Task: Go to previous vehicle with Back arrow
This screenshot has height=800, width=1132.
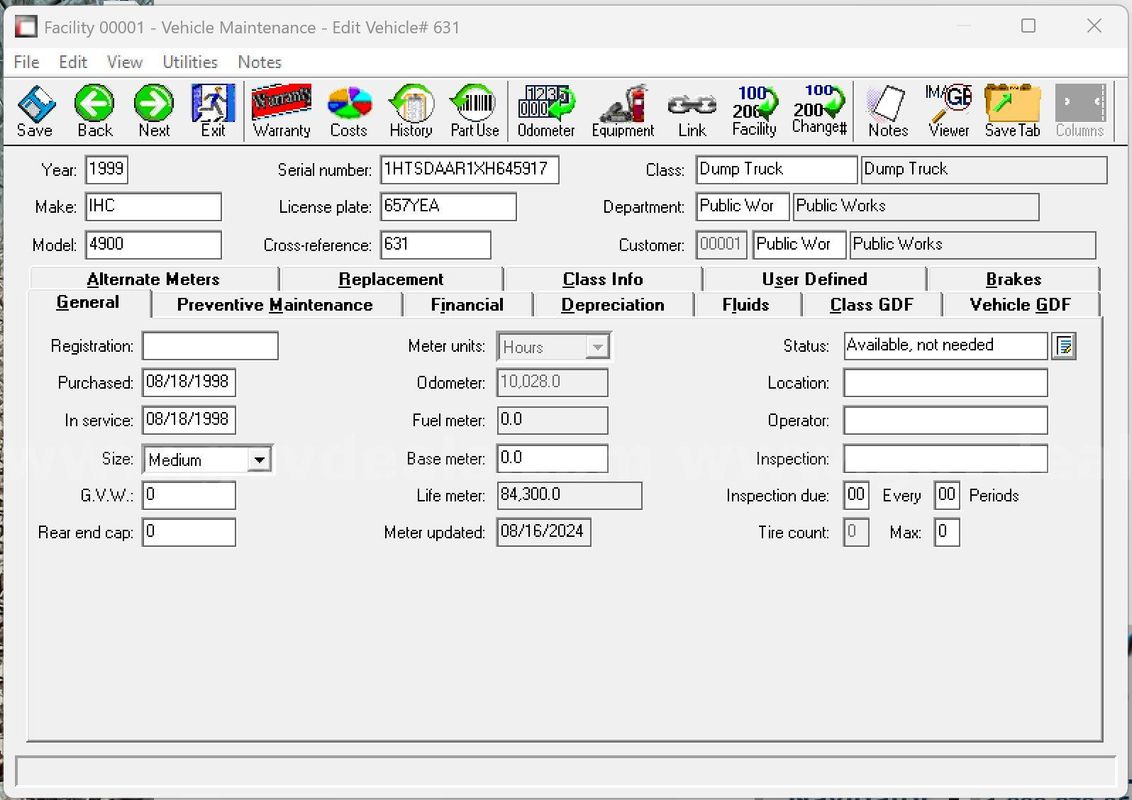Action: (95, 110)
